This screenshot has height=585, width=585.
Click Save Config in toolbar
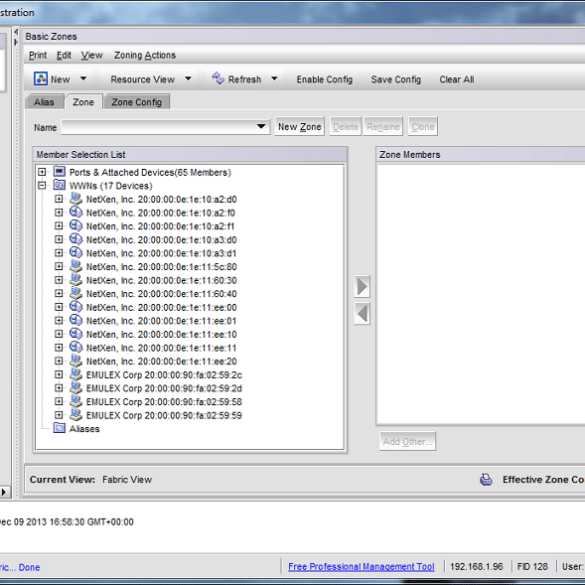point(396,79)
